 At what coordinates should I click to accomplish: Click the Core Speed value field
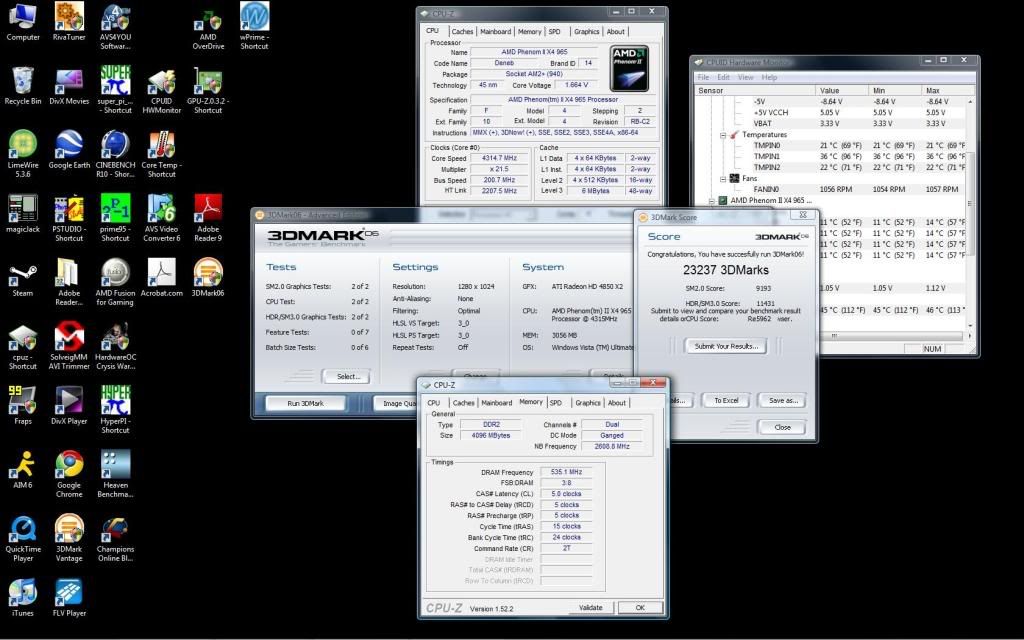(x=499, y=158)
